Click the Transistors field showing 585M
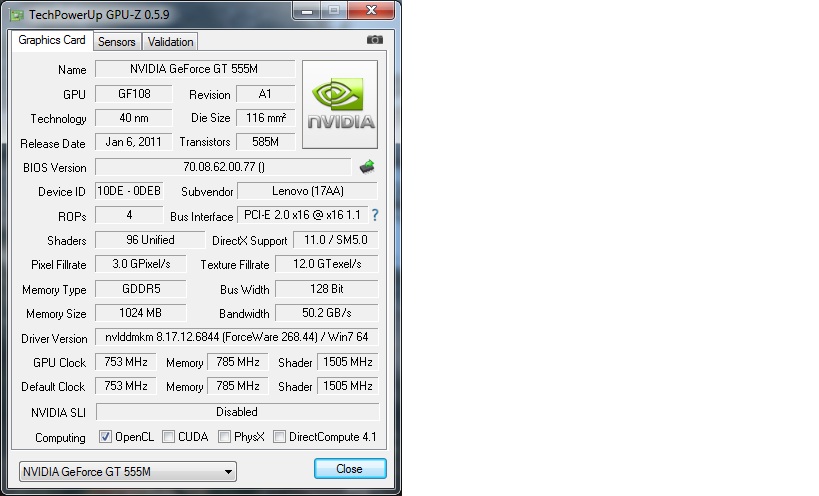This screenshot has width=819, height=496. tap(265, 142)
